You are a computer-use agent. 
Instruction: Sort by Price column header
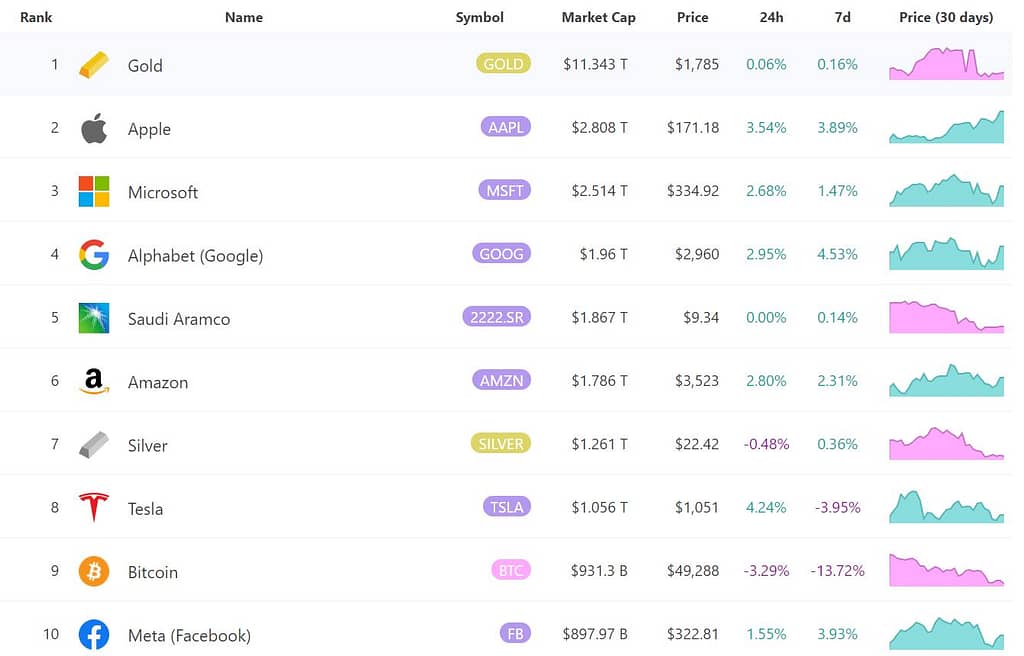(x=692, y=18)
